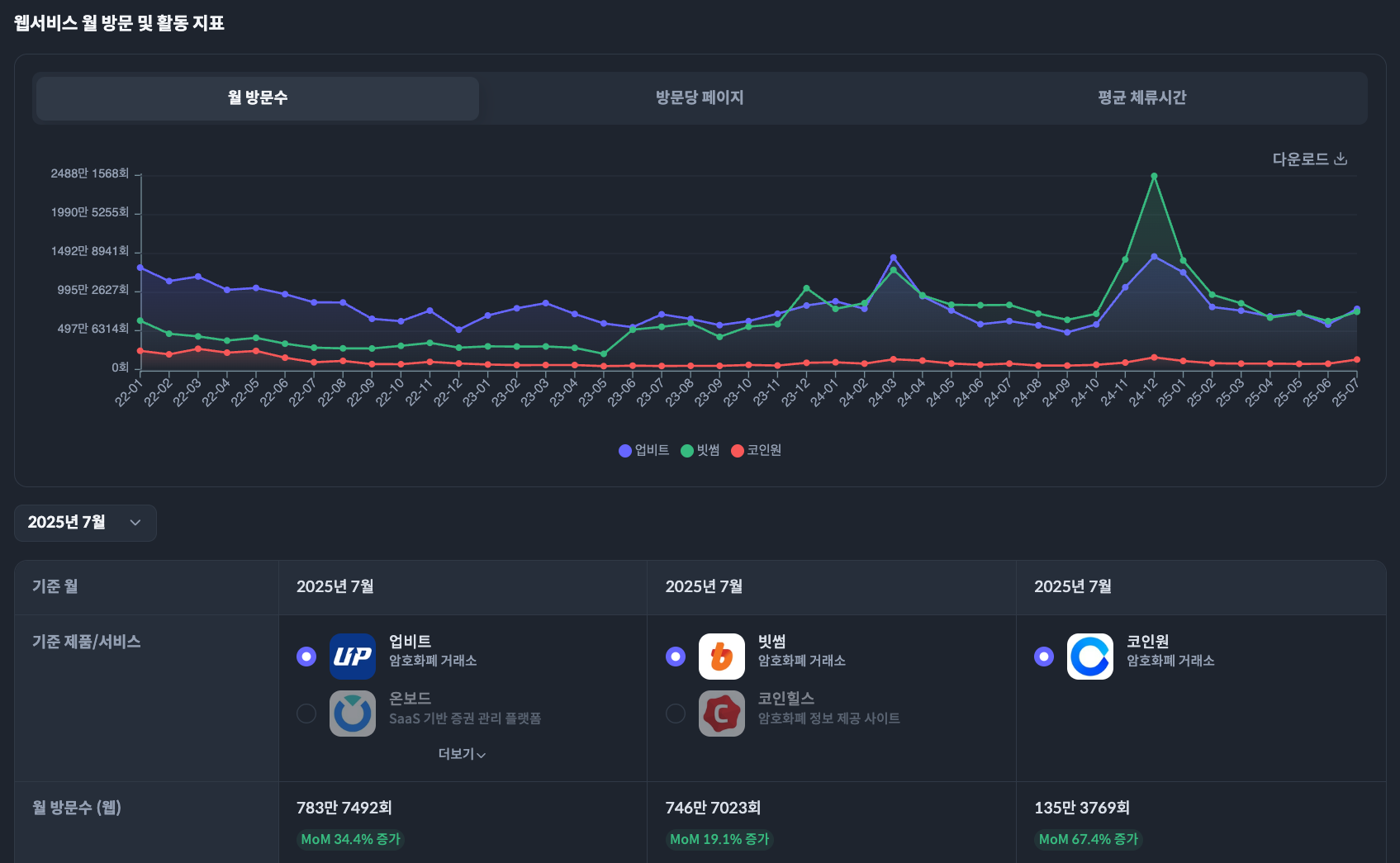This screenshot has width=1400, height=863.
Task: Click the download arrow icon beside 다운로드
Action: 1341,159
